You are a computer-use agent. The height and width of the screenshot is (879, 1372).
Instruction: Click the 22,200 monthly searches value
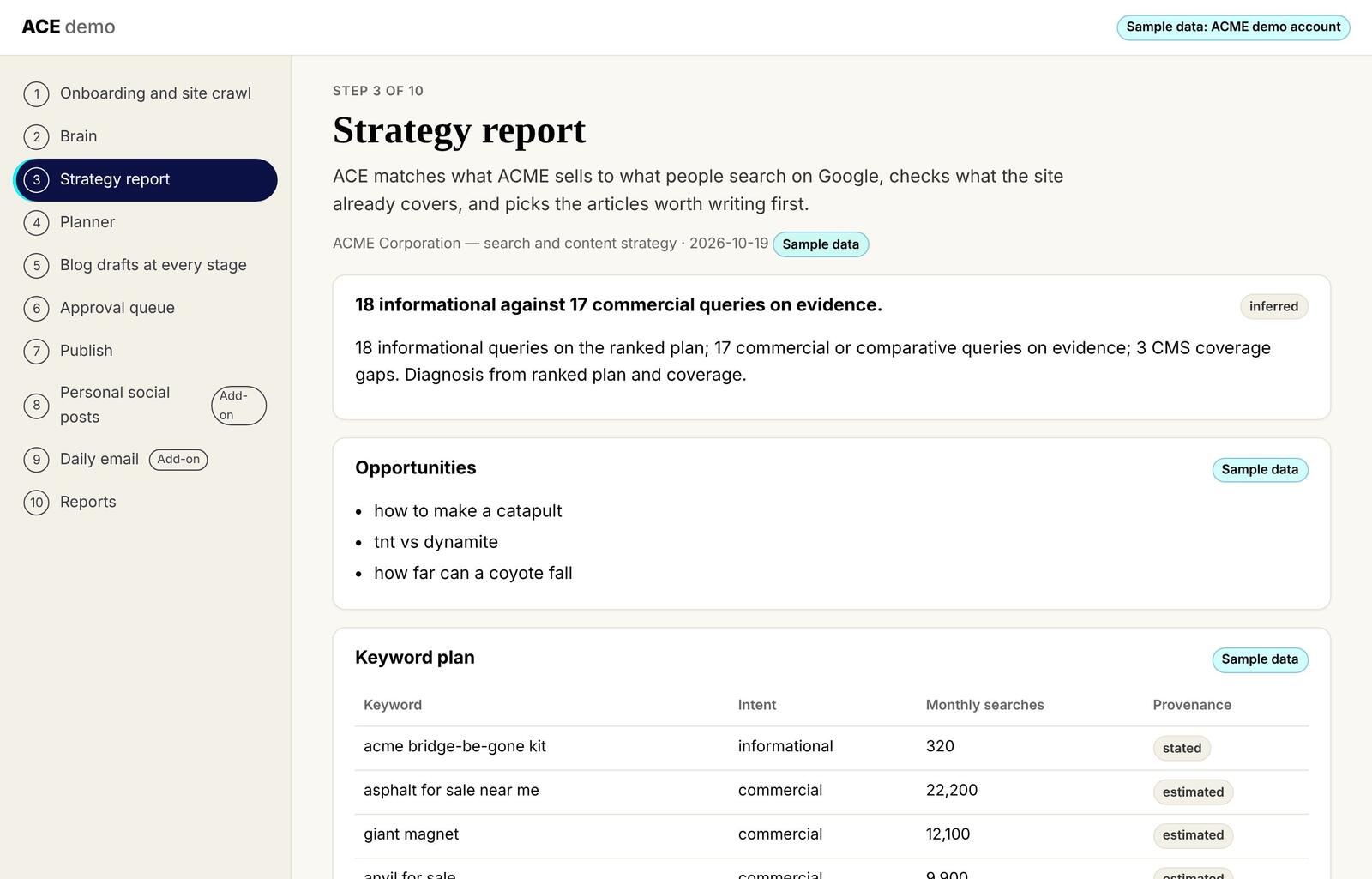tap(952, 791)
